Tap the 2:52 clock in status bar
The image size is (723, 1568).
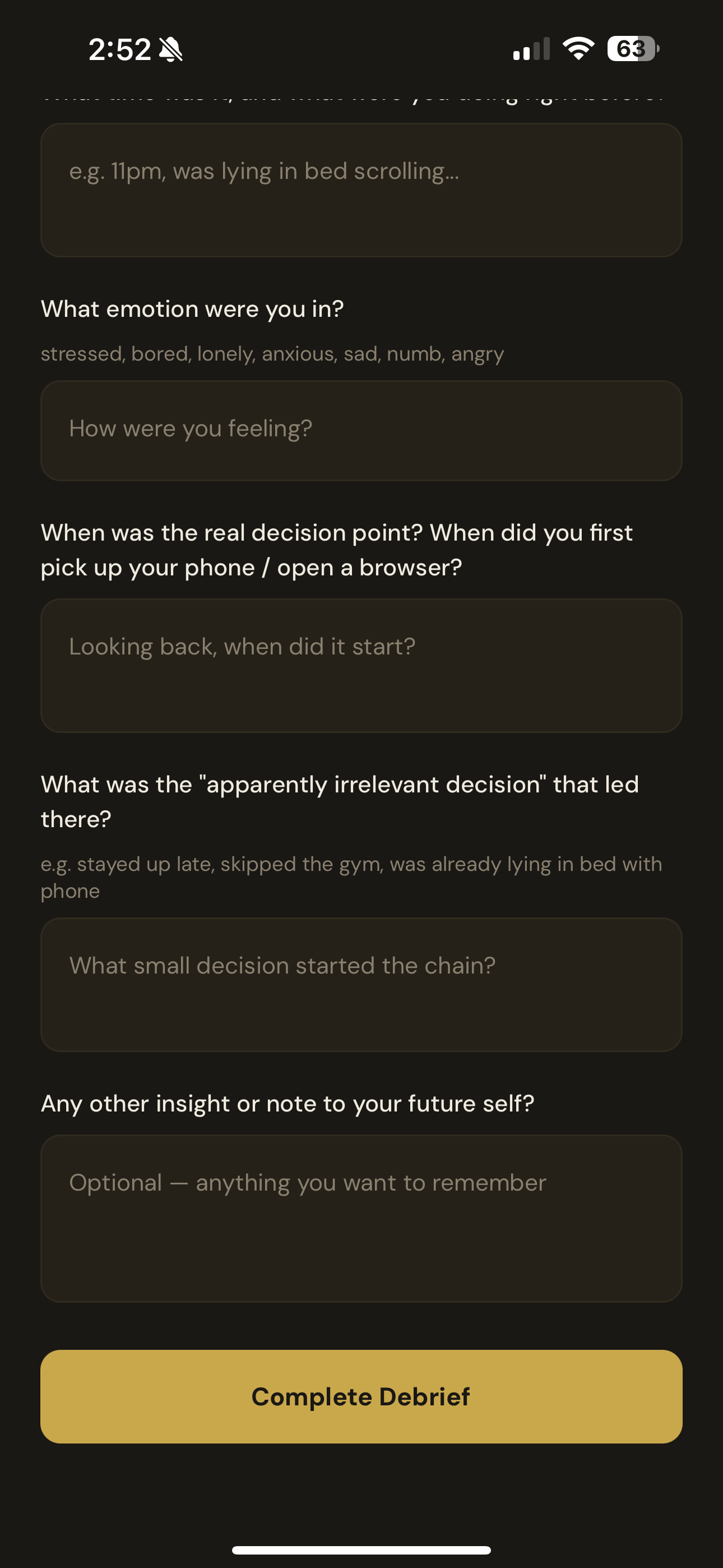(119, 49)
